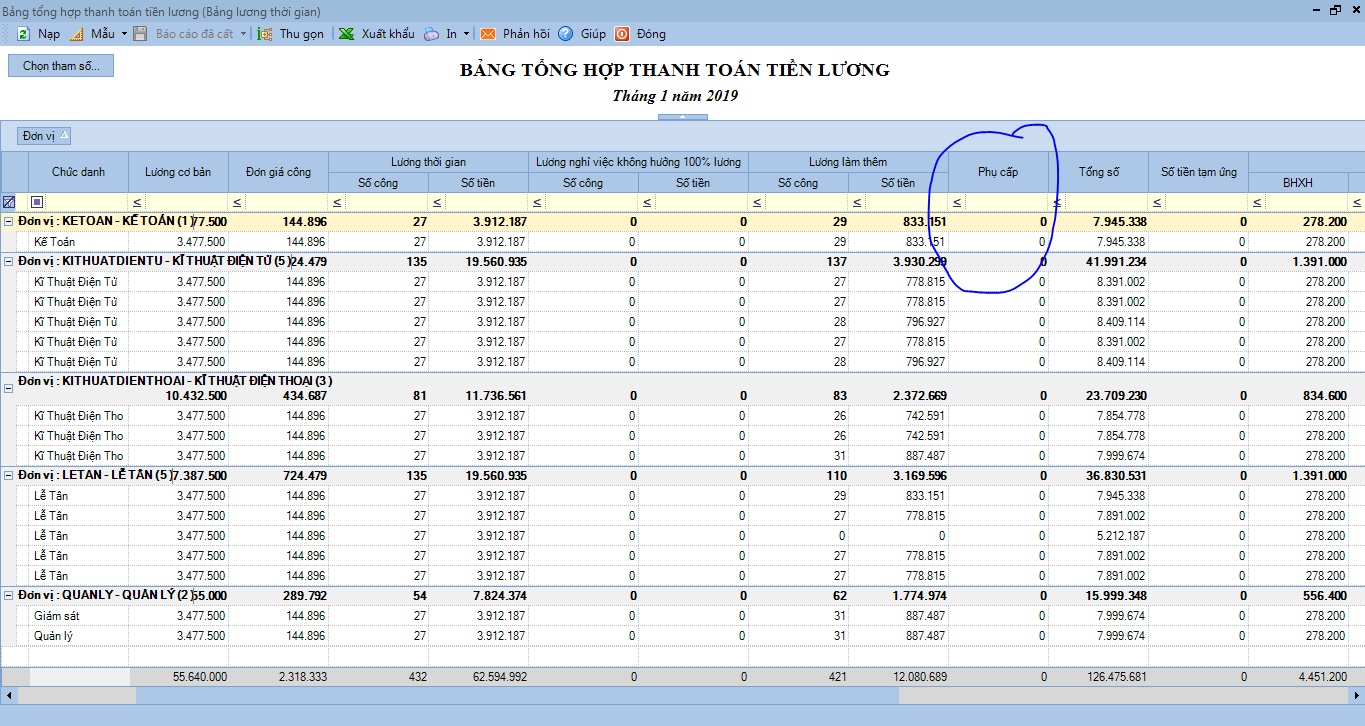This screenshot has height=726, width=1365.
Task: Toggle the filter row checkbox
Action: (37, 202)
